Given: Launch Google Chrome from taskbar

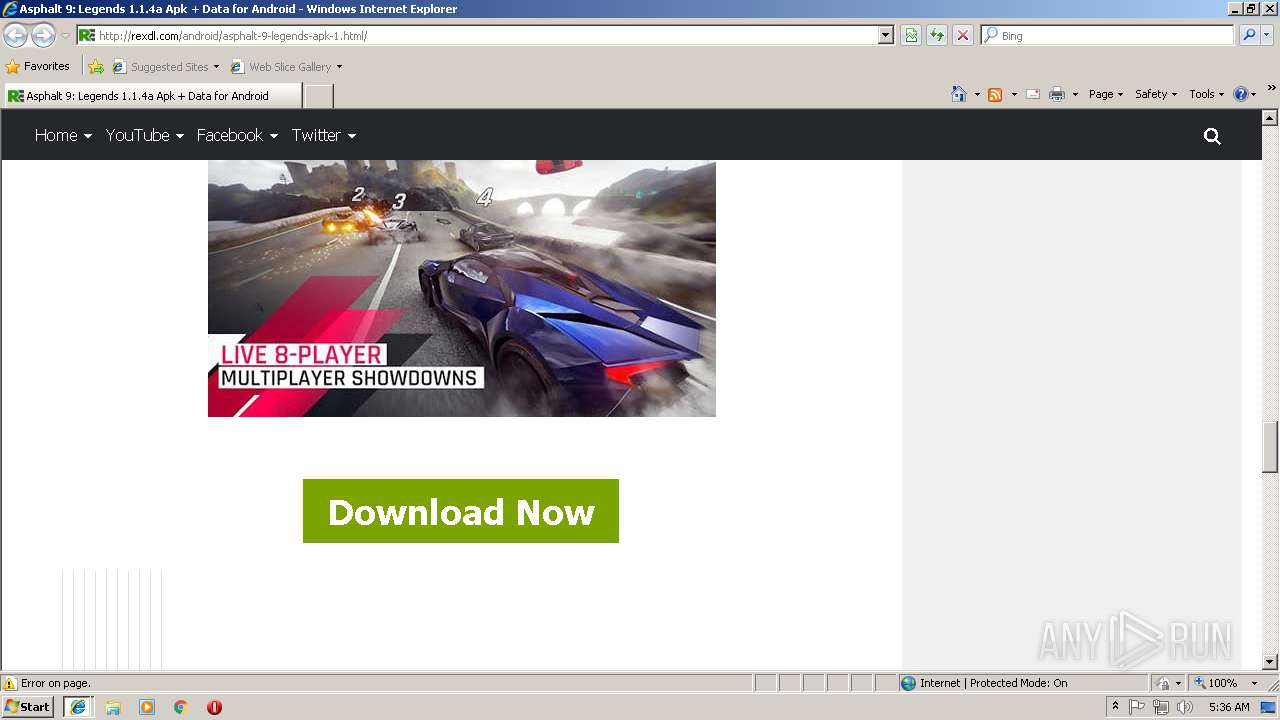Looking at the screenshot, I should (180, 707).
